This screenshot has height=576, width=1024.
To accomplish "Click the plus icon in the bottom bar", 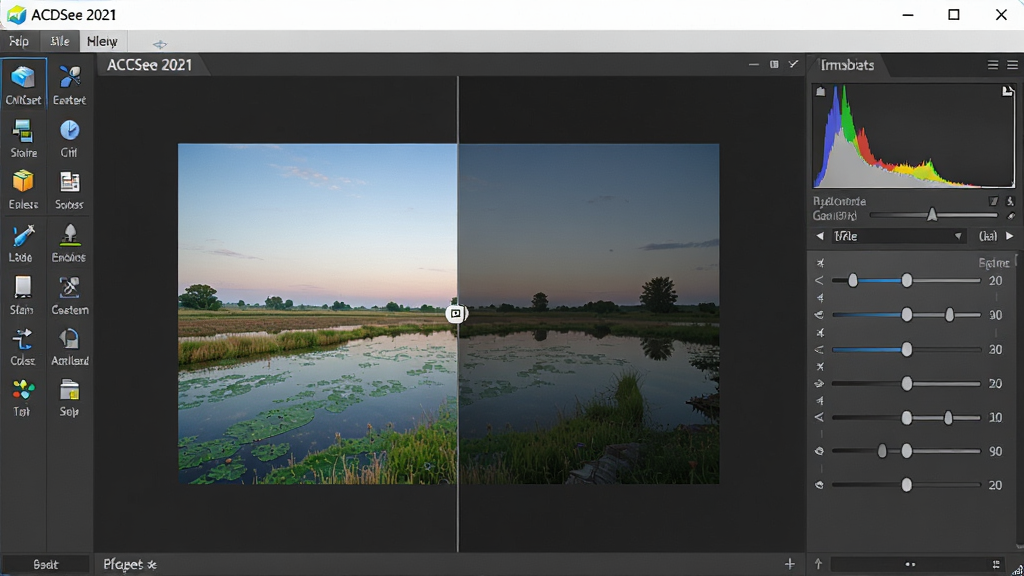I will click(x=790, y=564).
